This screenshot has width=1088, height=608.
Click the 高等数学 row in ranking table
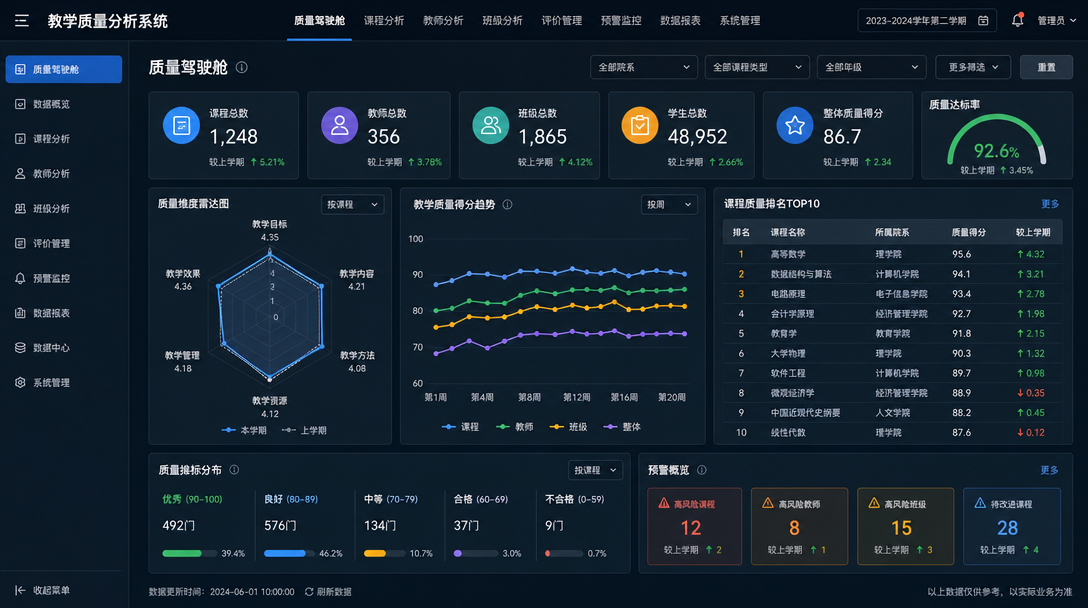tap(892, 254)
